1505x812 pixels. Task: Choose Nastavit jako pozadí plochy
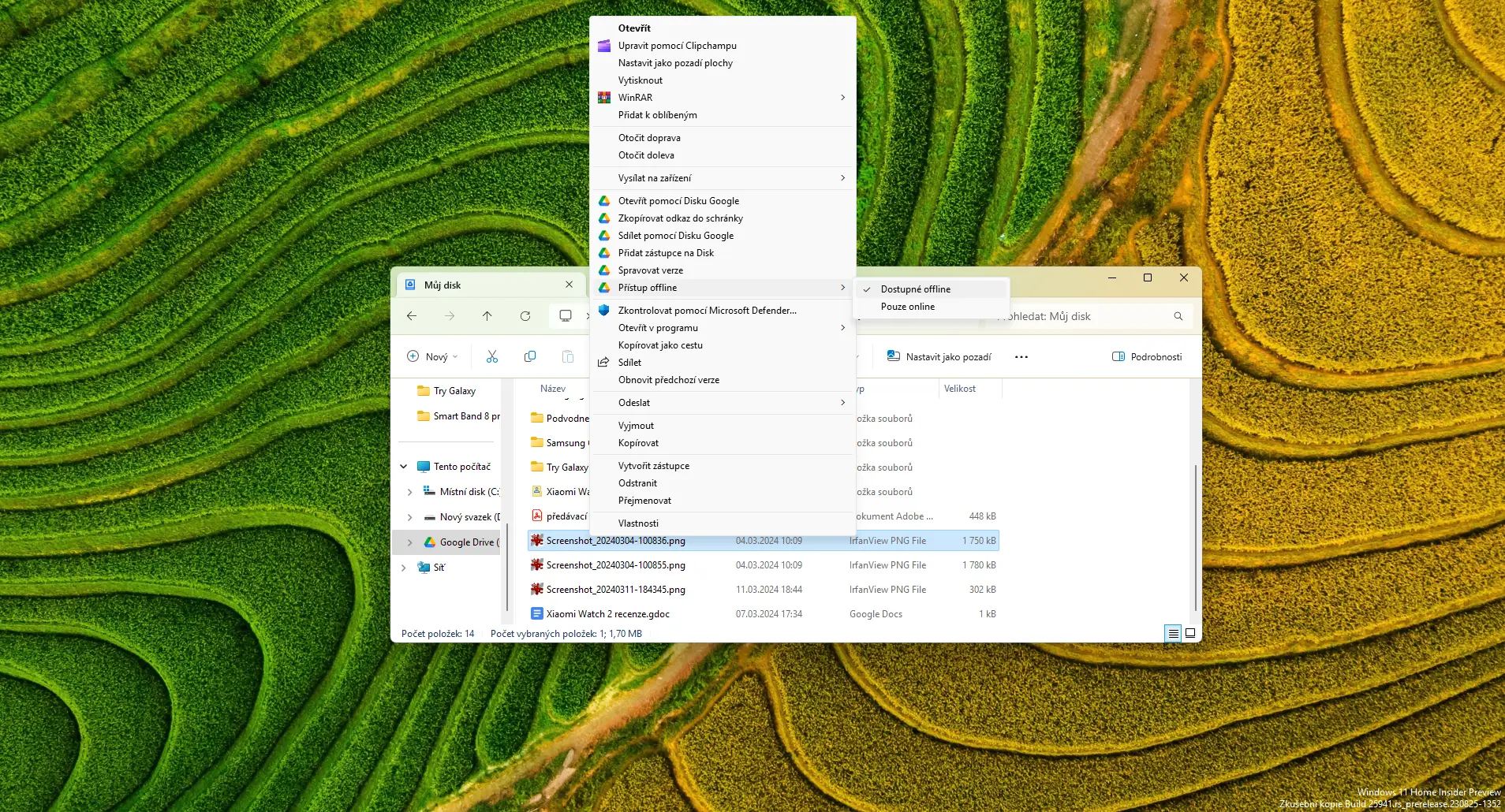(723, 63)
